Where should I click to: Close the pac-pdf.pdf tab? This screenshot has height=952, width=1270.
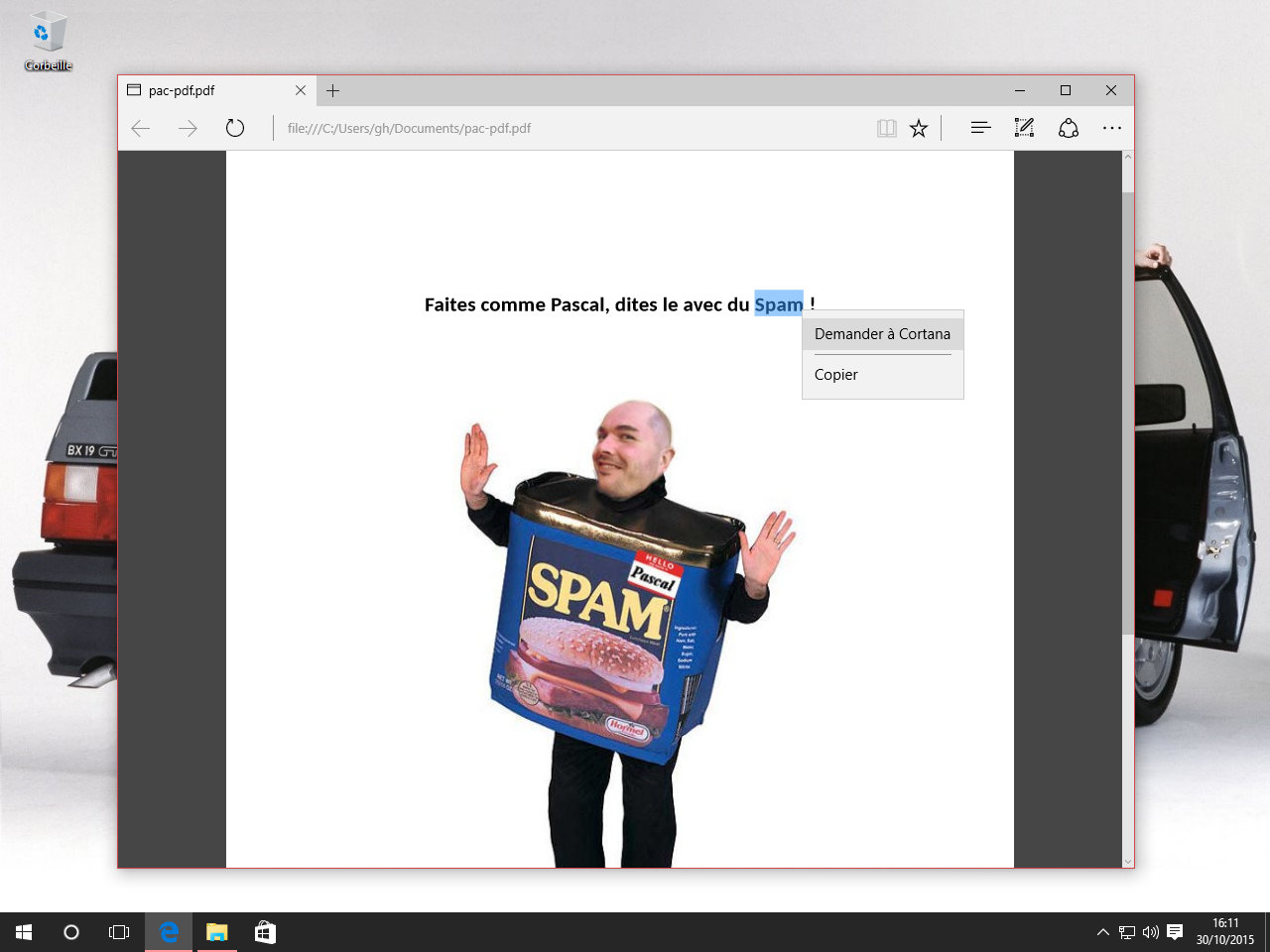pos(301,90)
